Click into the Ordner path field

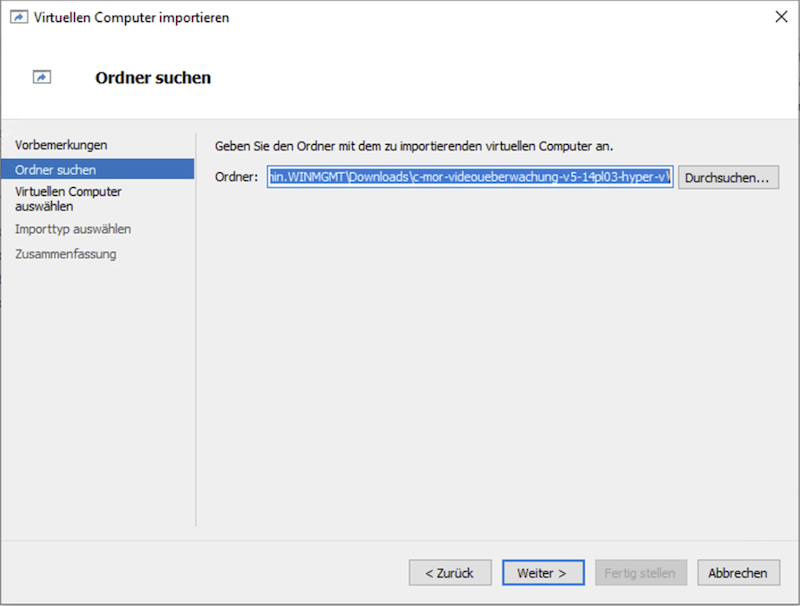click(469, 177)
